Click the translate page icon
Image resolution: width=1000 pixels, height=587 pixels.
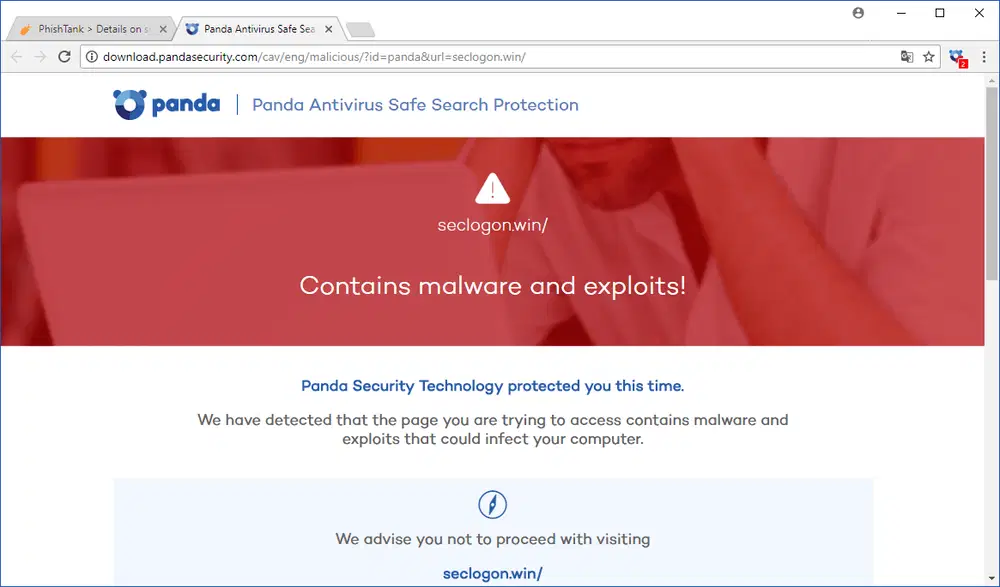click(x=907, y=57)
